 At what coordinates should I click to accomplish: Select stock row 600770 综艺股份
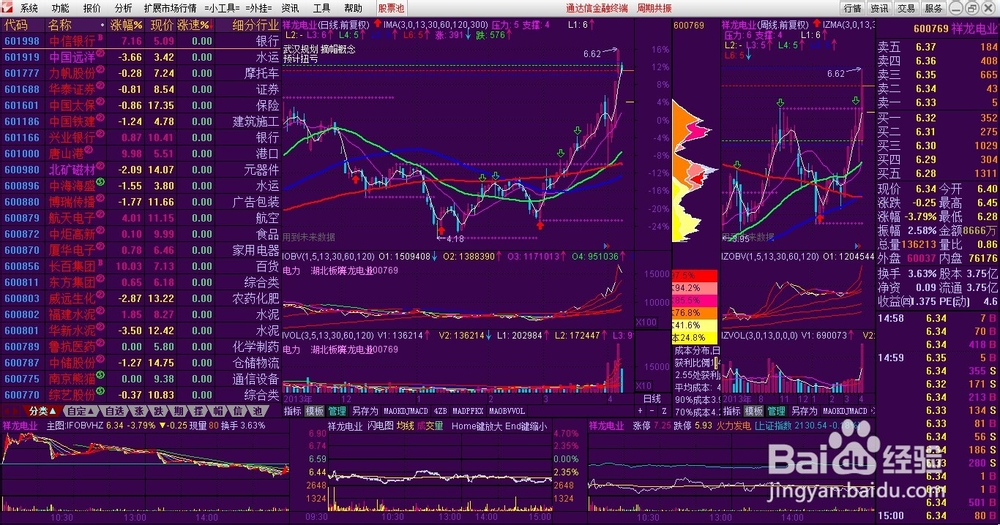pos(140,395)
